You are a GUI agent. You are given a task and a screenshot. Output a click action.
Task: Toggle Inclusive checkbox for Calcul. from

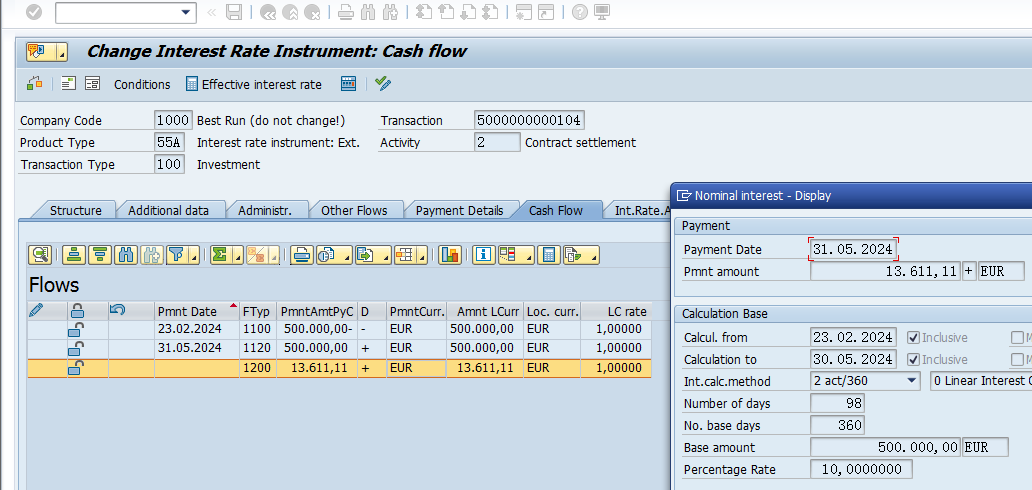(x=913, y=337)
